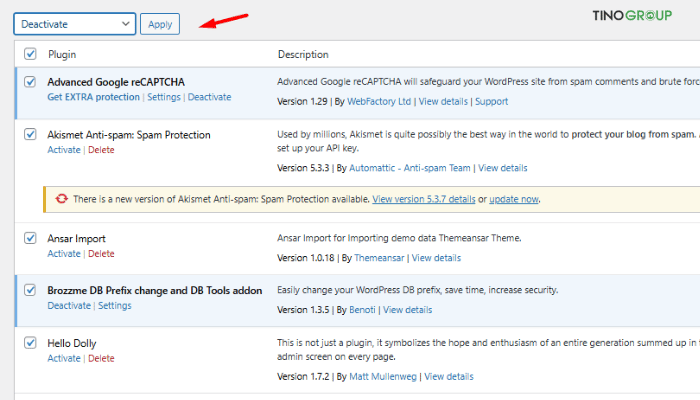
Task: View details of the Akismet plugin
Action: (503, 168)
